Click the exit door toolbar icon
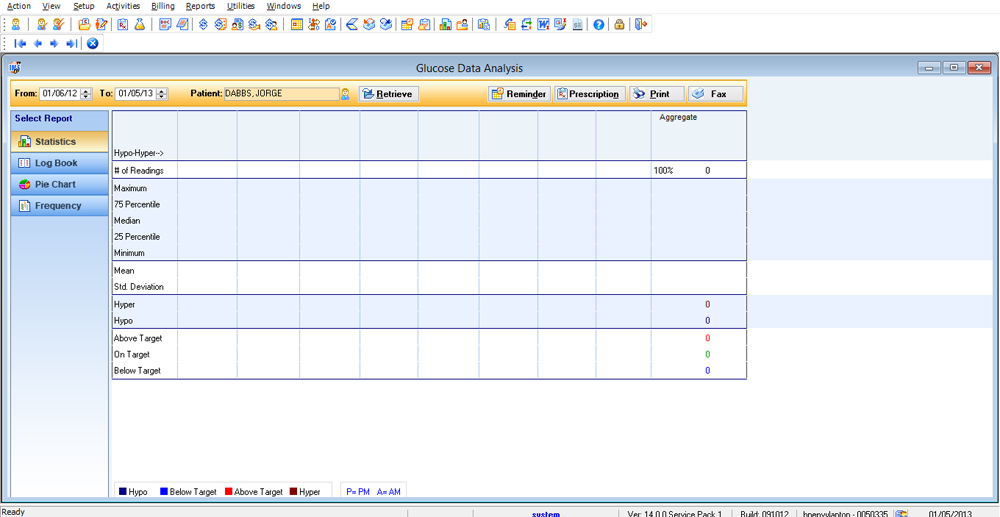The height and width of the screenshot is (517, 1000). (641, 24)
